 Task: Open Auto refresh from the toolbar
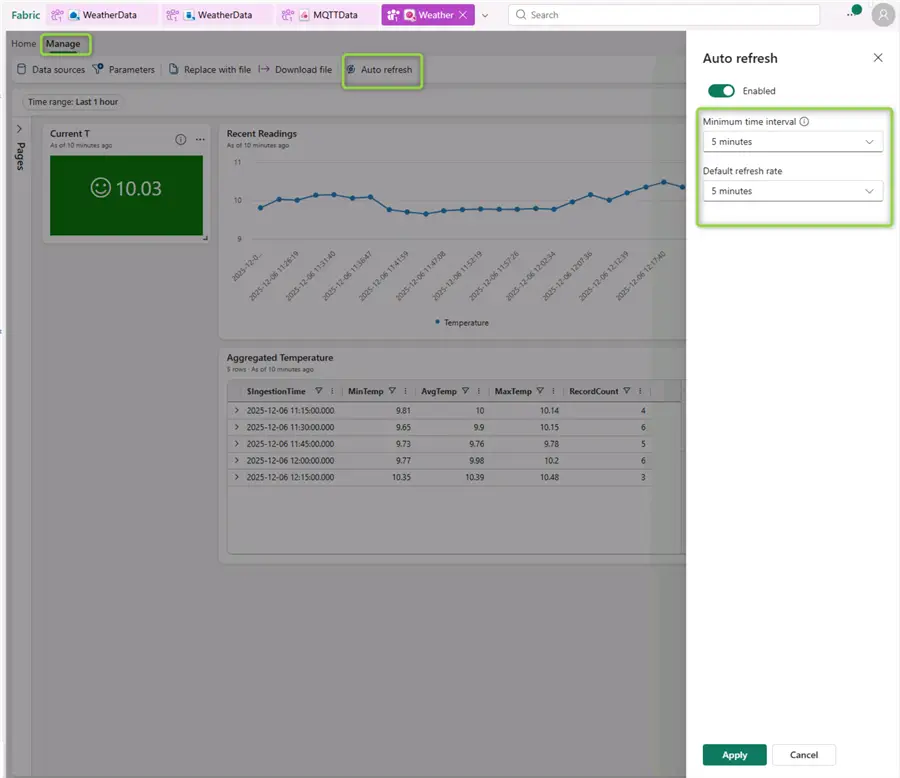380,69
